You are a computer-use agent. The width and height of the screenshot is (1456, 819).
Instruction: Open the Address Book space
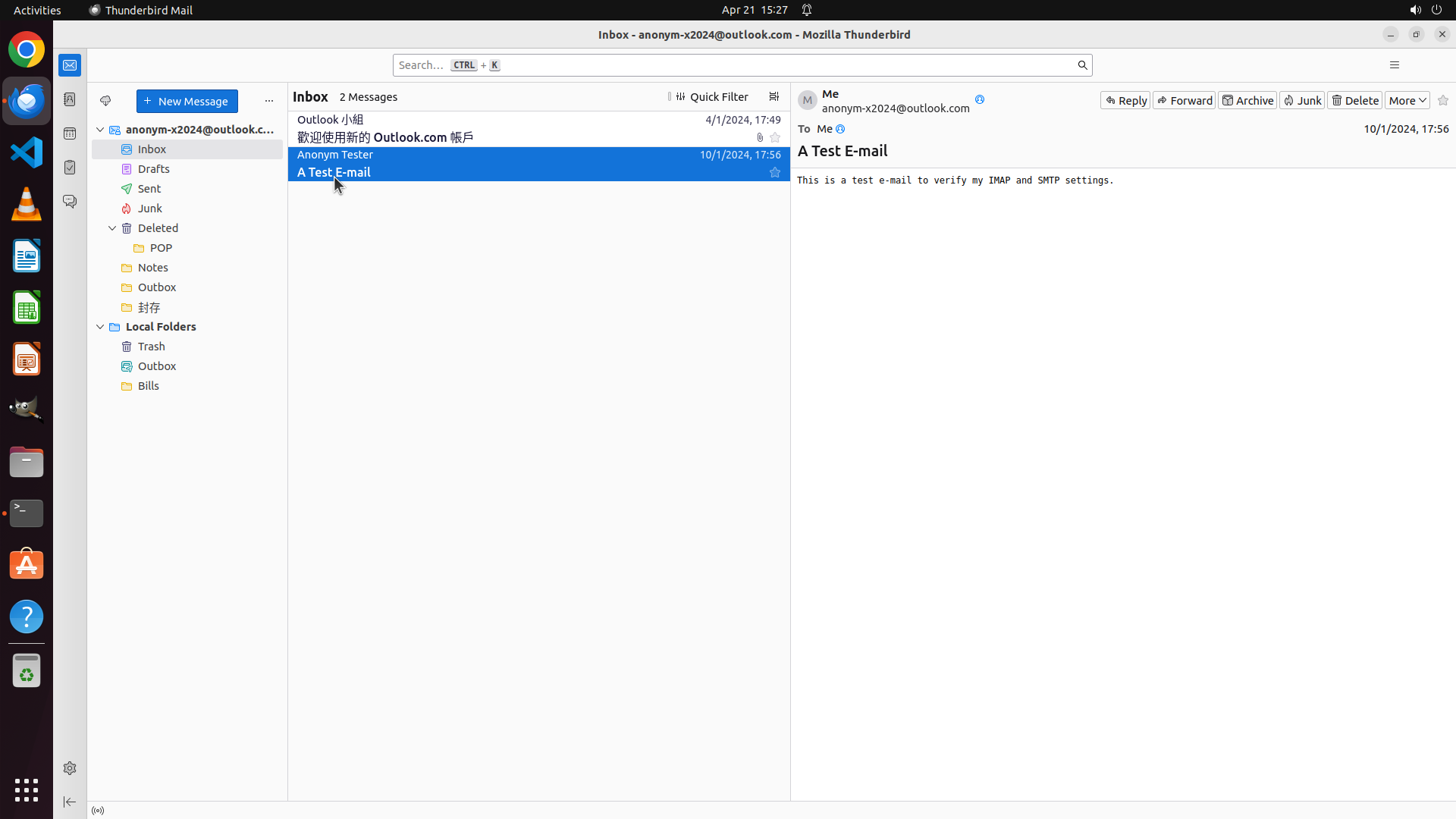(x=70, y=99)
